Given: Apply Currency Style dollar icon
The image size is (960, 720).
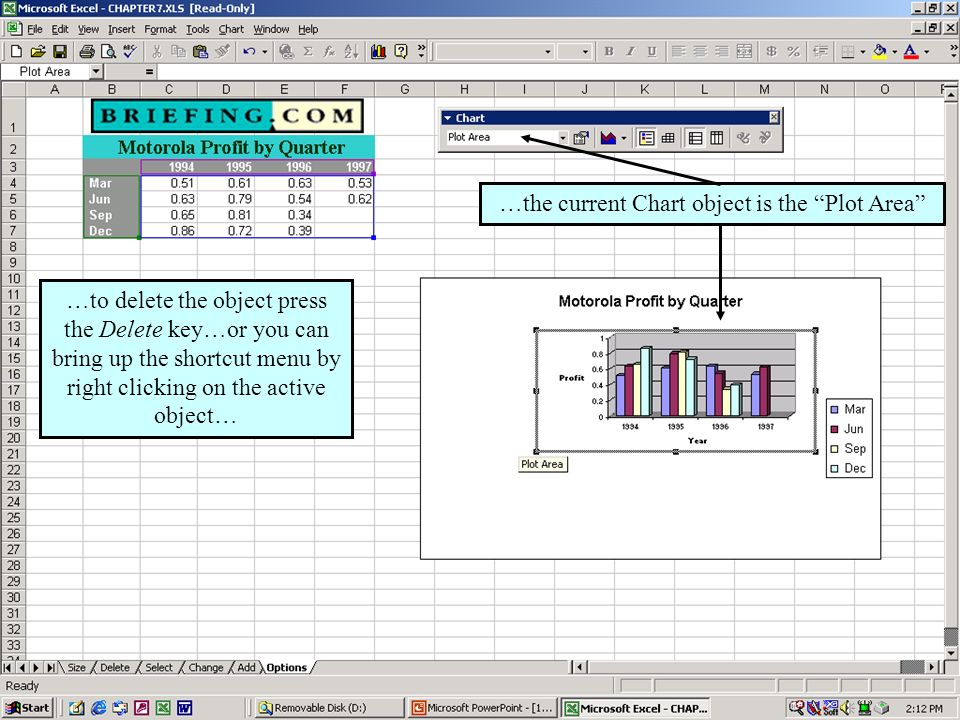Looking at the screenshot, I should click(771, 51).
